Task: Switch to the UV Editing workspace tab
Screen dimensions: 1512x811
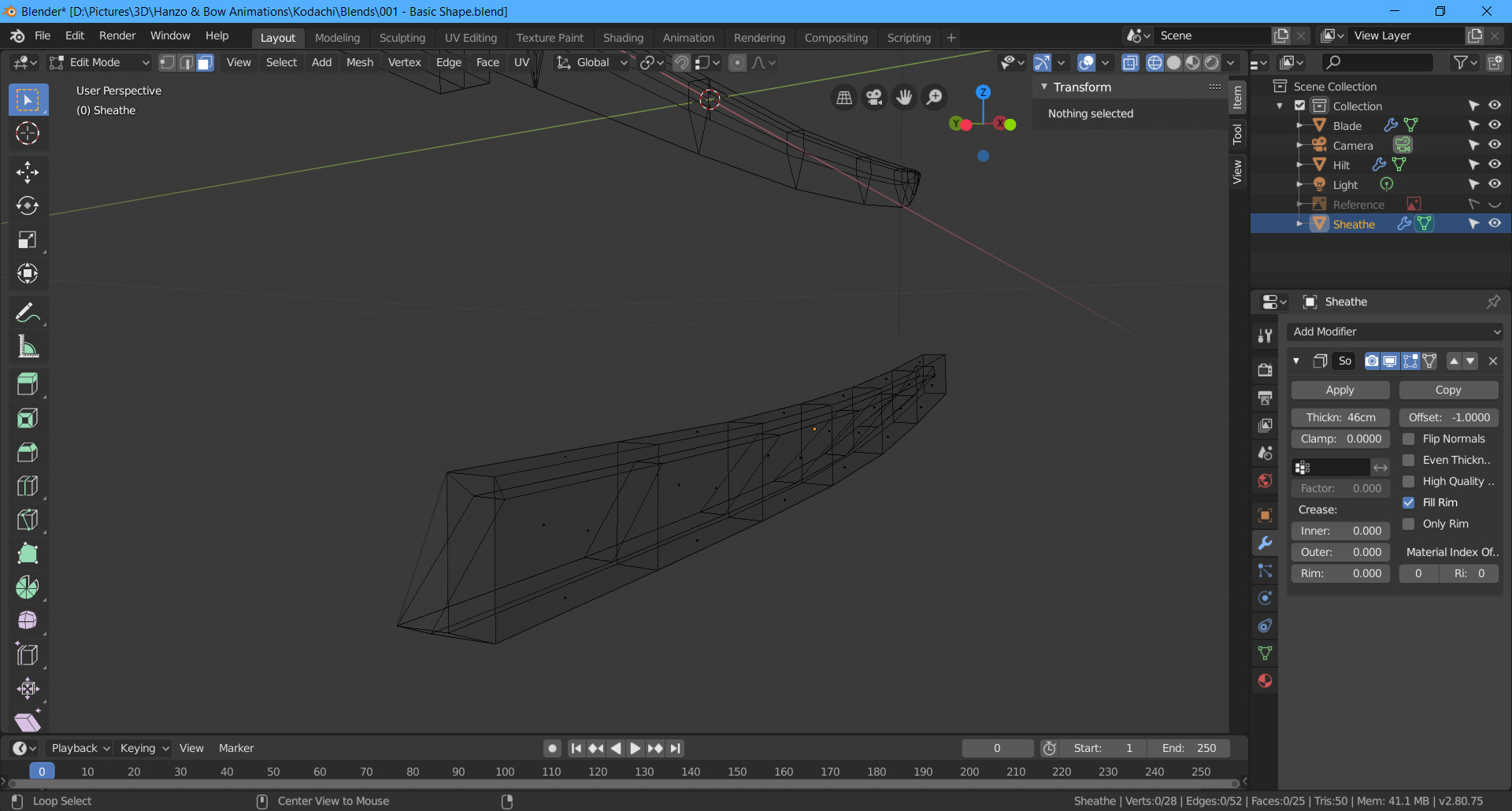Action: point(471,38)
